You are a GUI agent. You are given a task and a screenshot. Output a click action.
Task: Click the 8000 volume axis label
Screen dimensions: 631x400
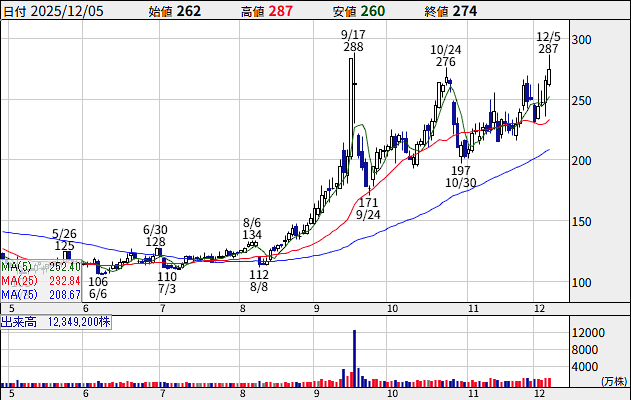pyautogui.click(x=585, y=350)
